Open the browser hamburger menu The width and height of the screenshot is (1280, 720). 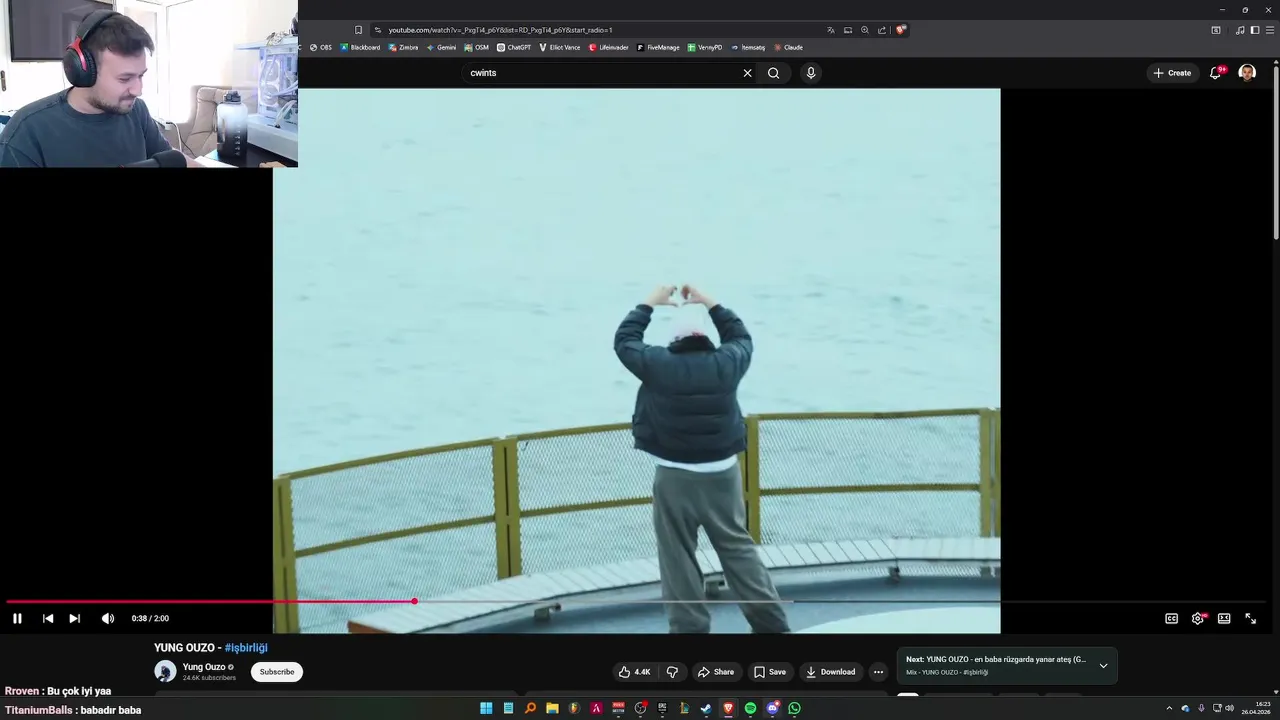[1268, 30]
